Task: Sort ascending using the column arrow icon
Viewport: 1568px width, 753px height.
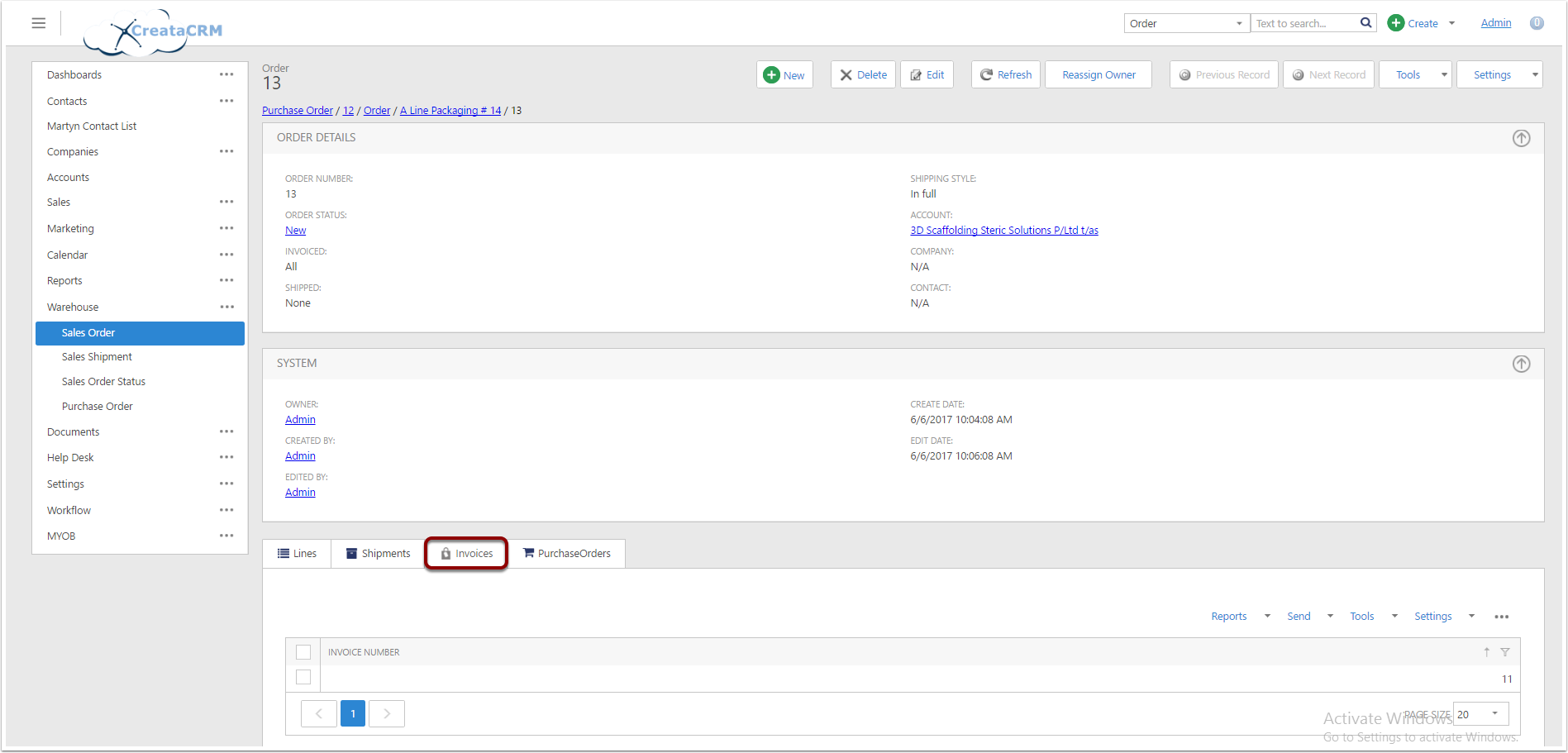Action: (1486, 652)
